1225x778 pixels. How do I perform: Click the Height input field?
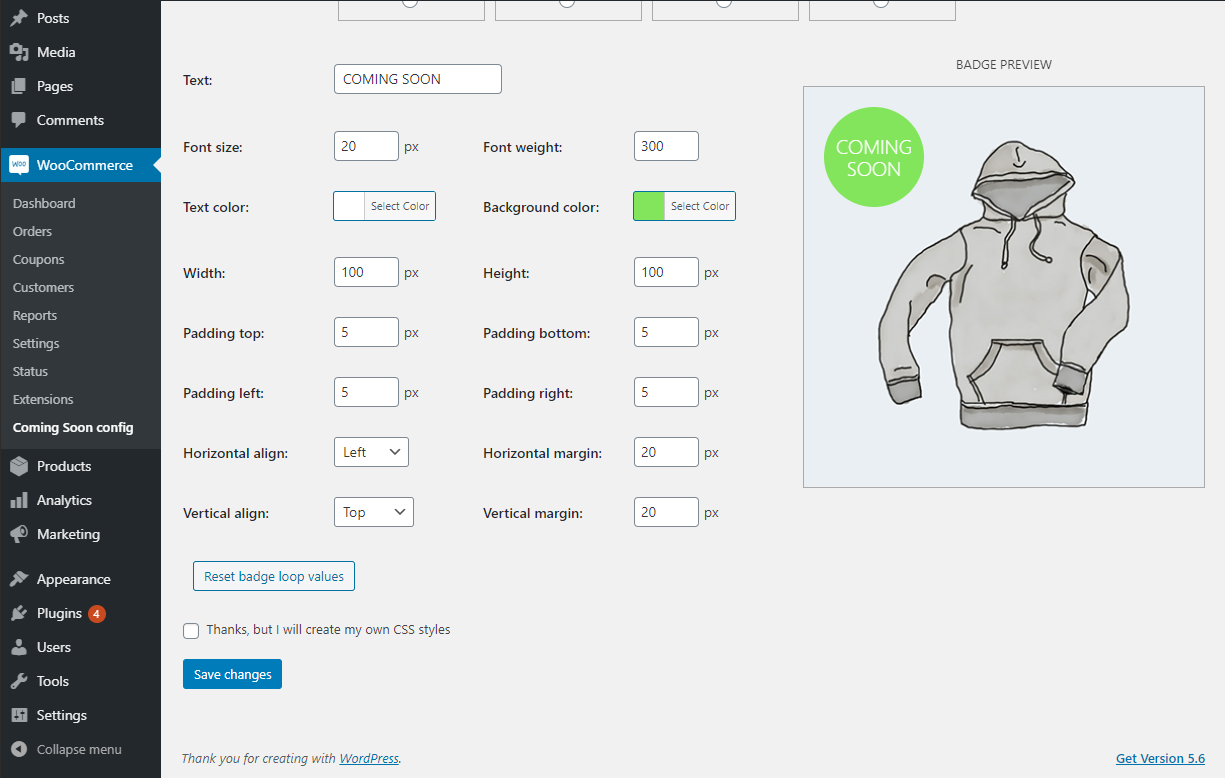pyautogui.click(x=666, y=272)
